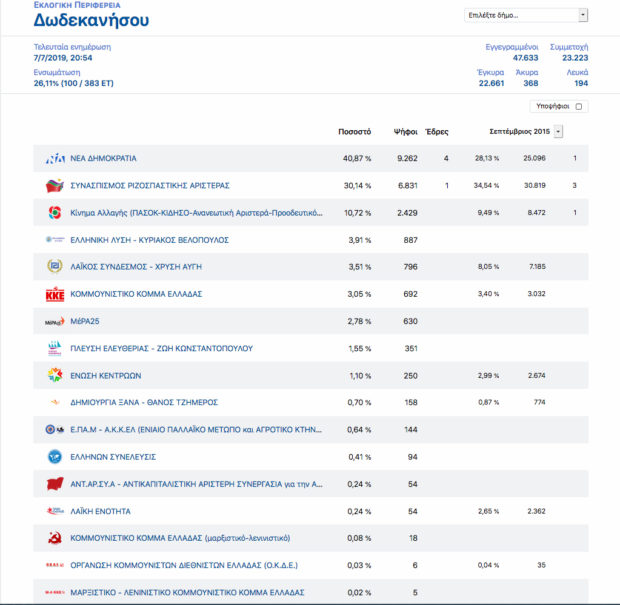620x605 pixels.
Task: Click the Ένωση Κεντρώων colorful logo
Action: [x=55, y=375]
